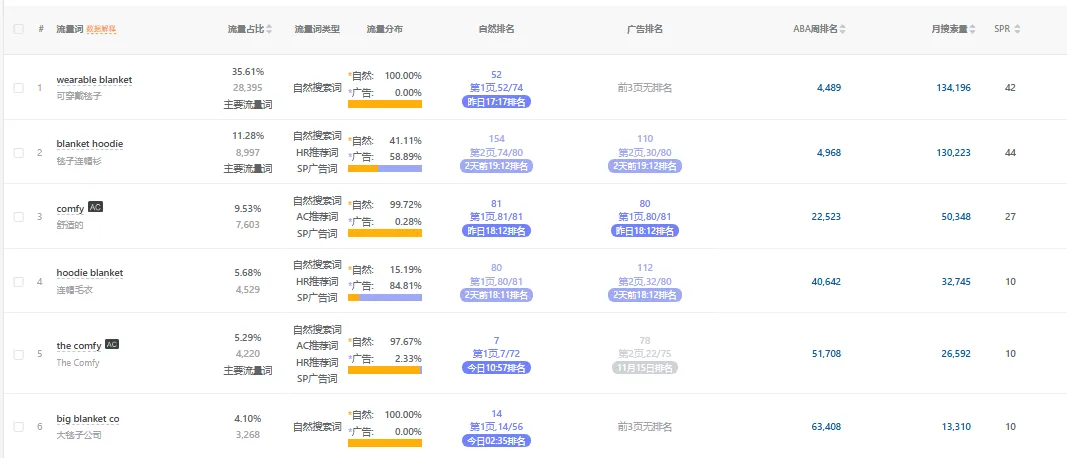The image size is (1067, 458).
Task: Check the wearable blanket row checkbox
Action: point(19,88)
